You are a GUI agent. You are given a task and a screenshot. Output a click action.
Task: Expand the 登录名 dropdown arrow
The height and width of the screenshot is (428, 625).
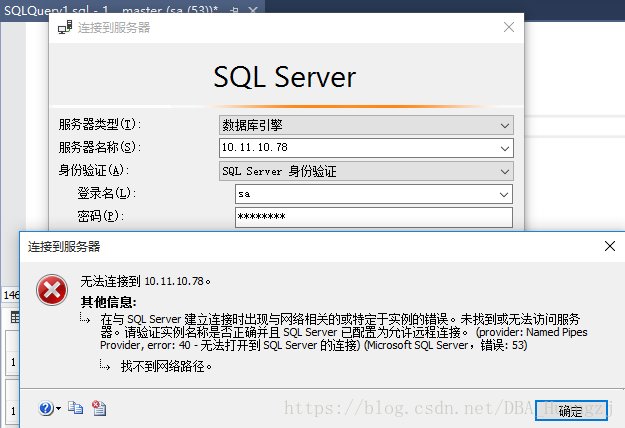504,194
